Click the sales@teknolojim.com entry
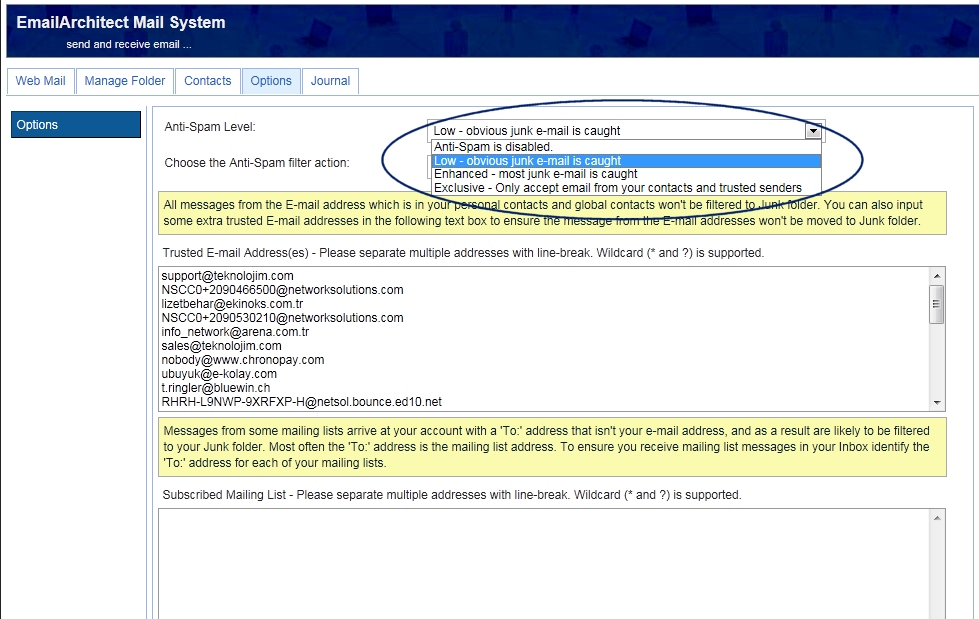 click(x=222, y=345)
